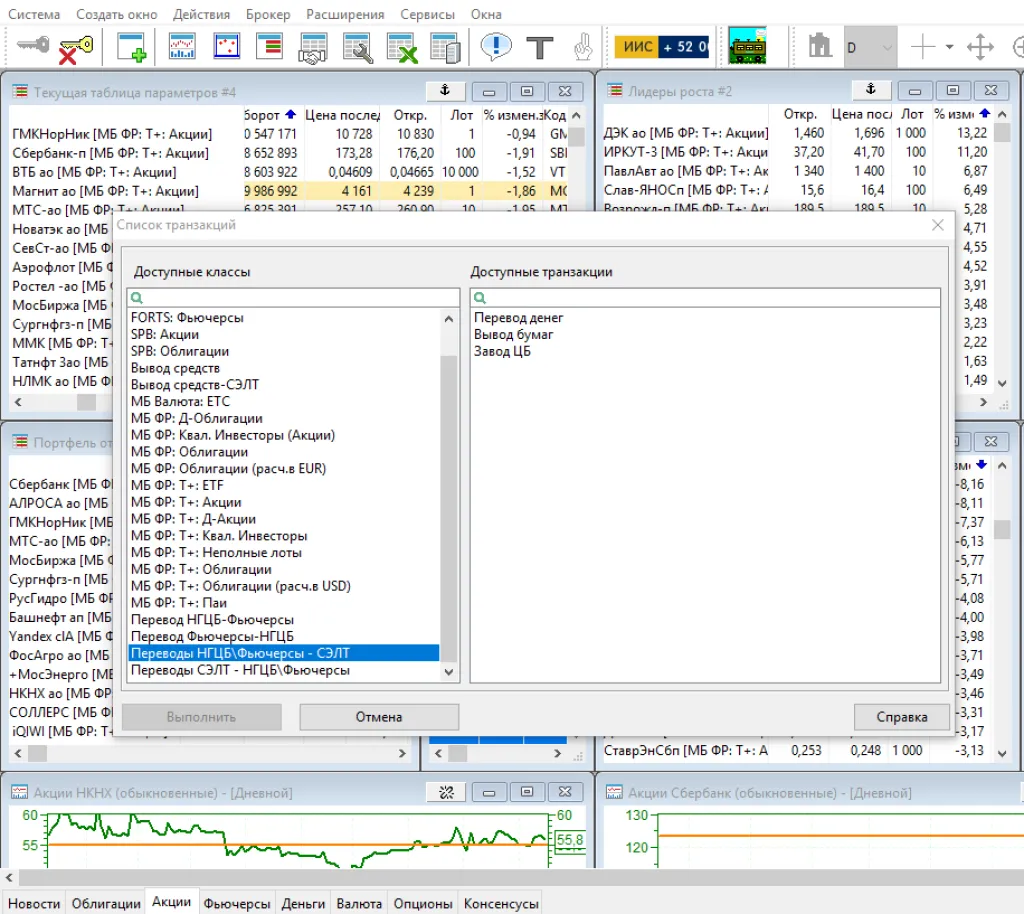
Task: Click the table with magnifier icon
Action: click(x=357, y=47)
